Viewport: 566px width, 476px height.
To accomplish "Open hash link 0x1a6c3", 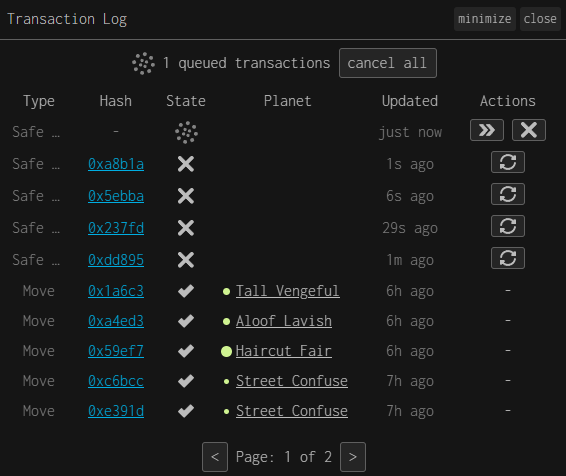I will [x=116, y=291].
